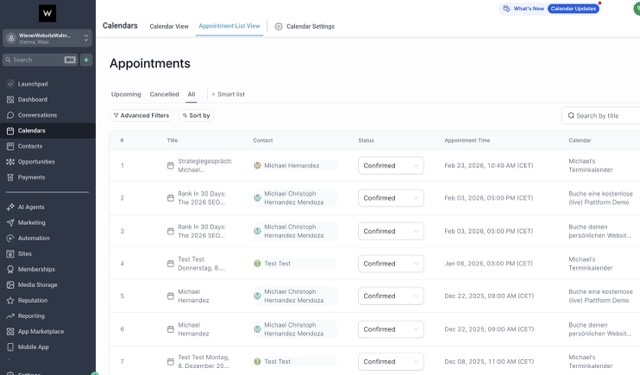Add a new Smart list
Image resolution: width=640 pixels, height=375 pixels.
point(228,94)
